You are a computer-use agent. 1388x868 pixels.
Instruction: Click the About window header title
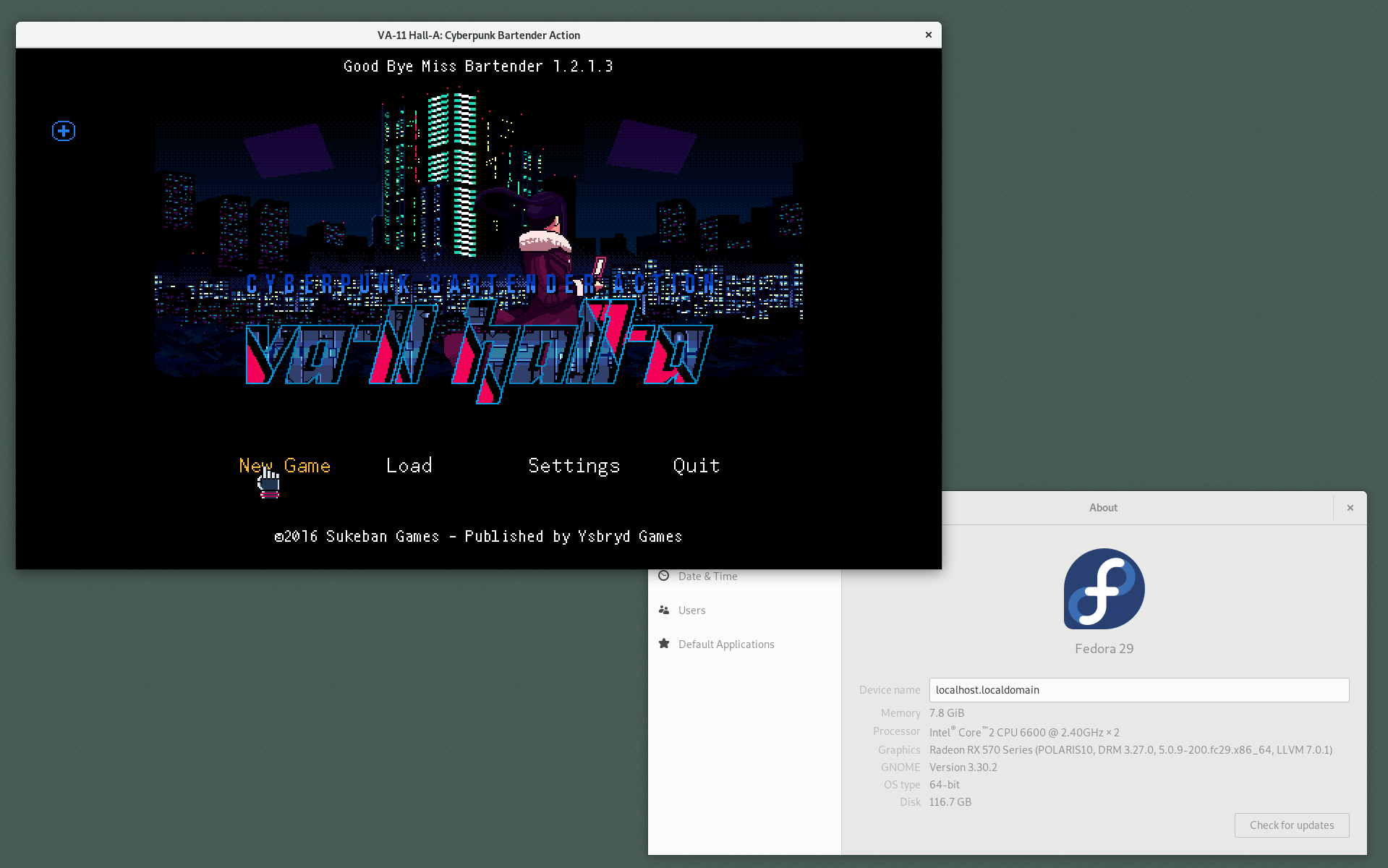(1103, 508)
